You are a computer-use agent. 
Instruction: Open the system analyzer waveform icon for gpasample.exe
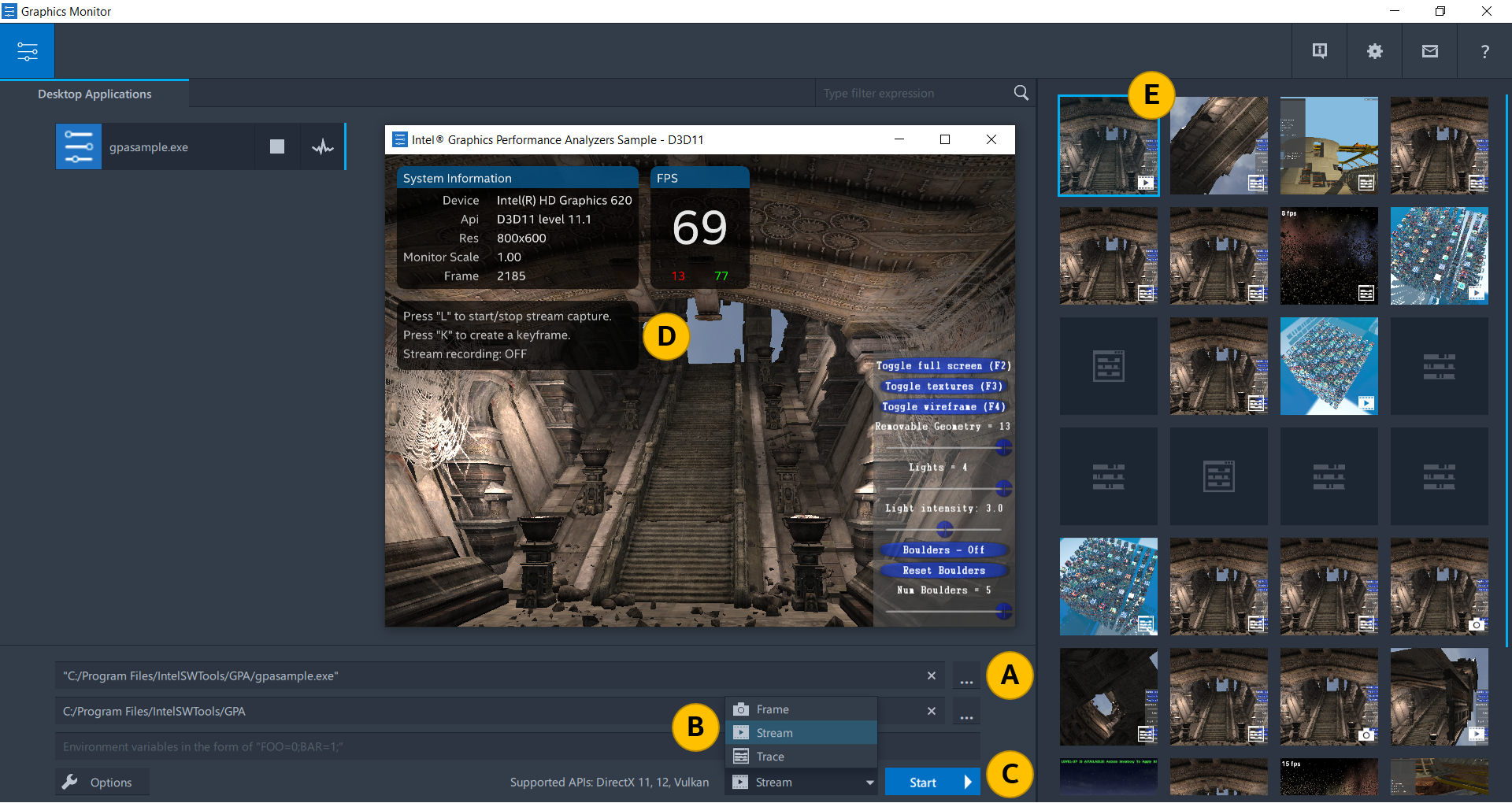(323, 146)
